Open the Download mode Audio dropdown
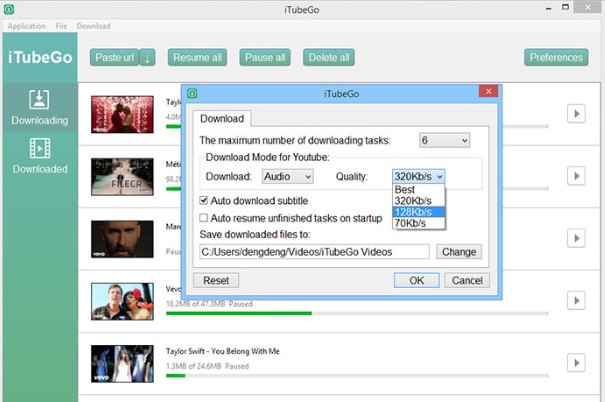Image resolution: width=605 pixels, height=402 pixels. (x=287, y=176)
